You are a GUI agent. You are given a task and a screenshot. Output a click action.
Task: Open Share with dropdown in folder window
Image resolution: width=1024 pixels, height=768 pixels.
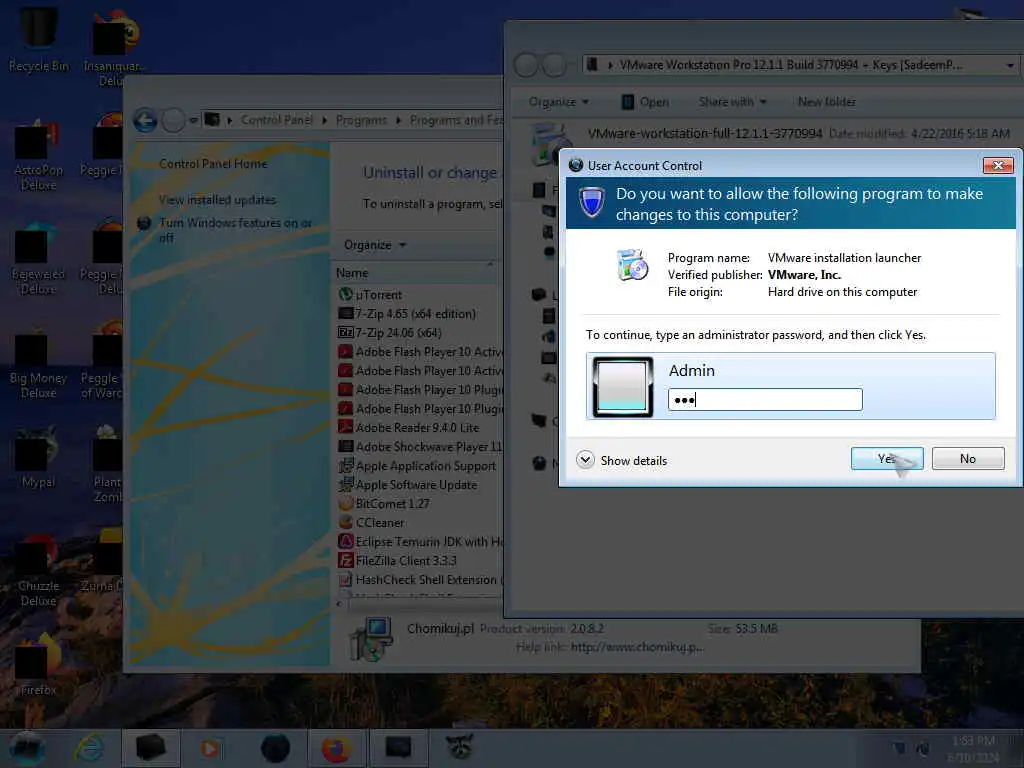tap(733, 102)
